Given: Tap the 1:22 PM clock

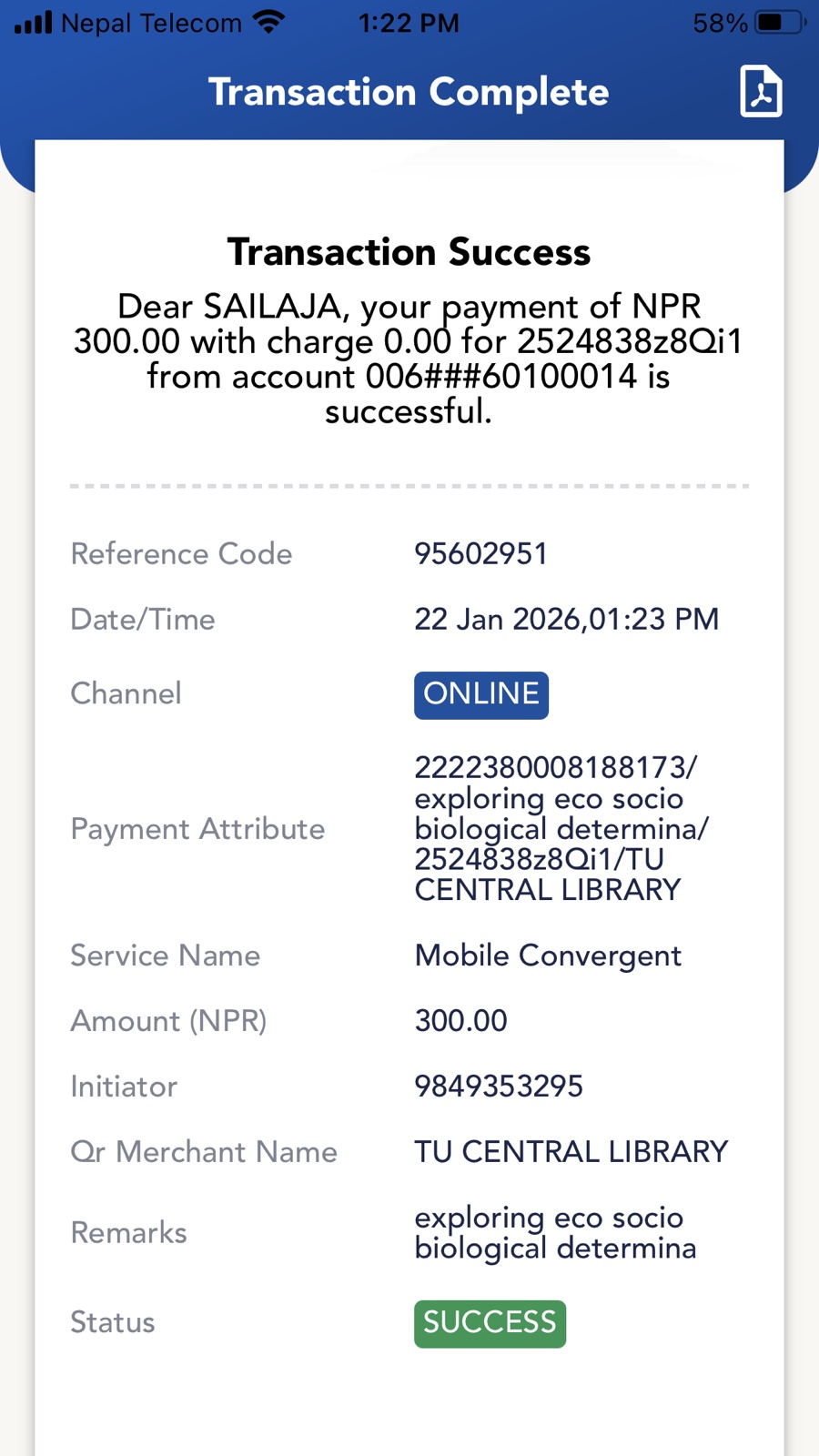Looking at the screenshot, I should pyautogui.click(x=409, y=23).
